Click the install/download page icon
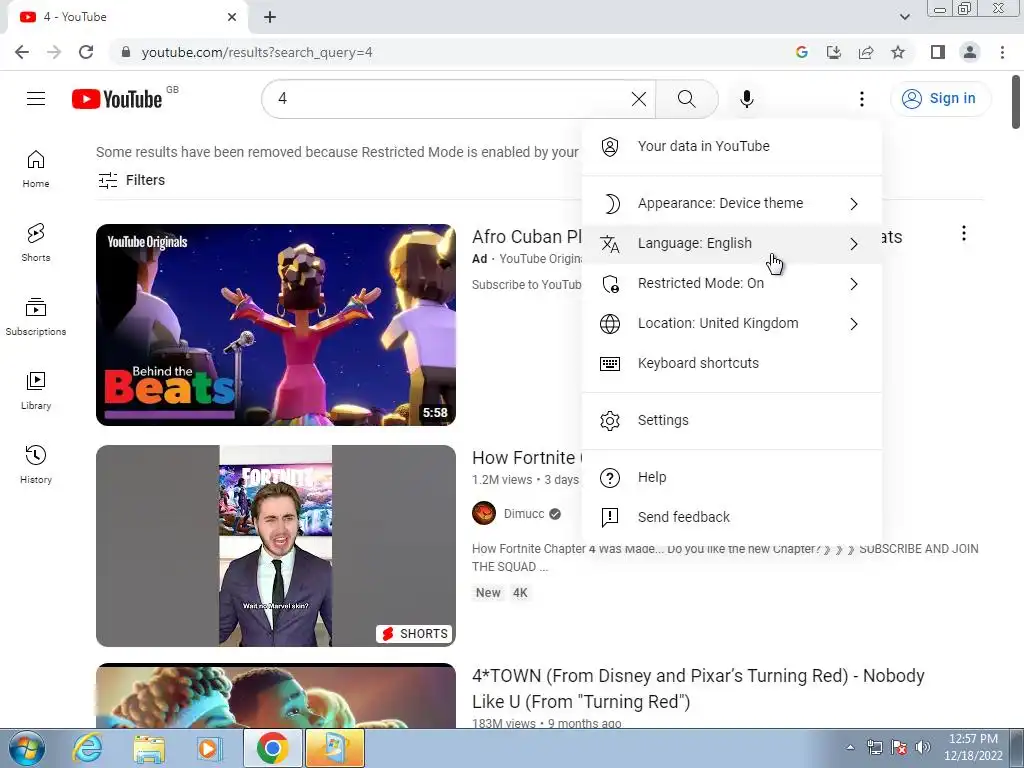 [x=834, y=52]
